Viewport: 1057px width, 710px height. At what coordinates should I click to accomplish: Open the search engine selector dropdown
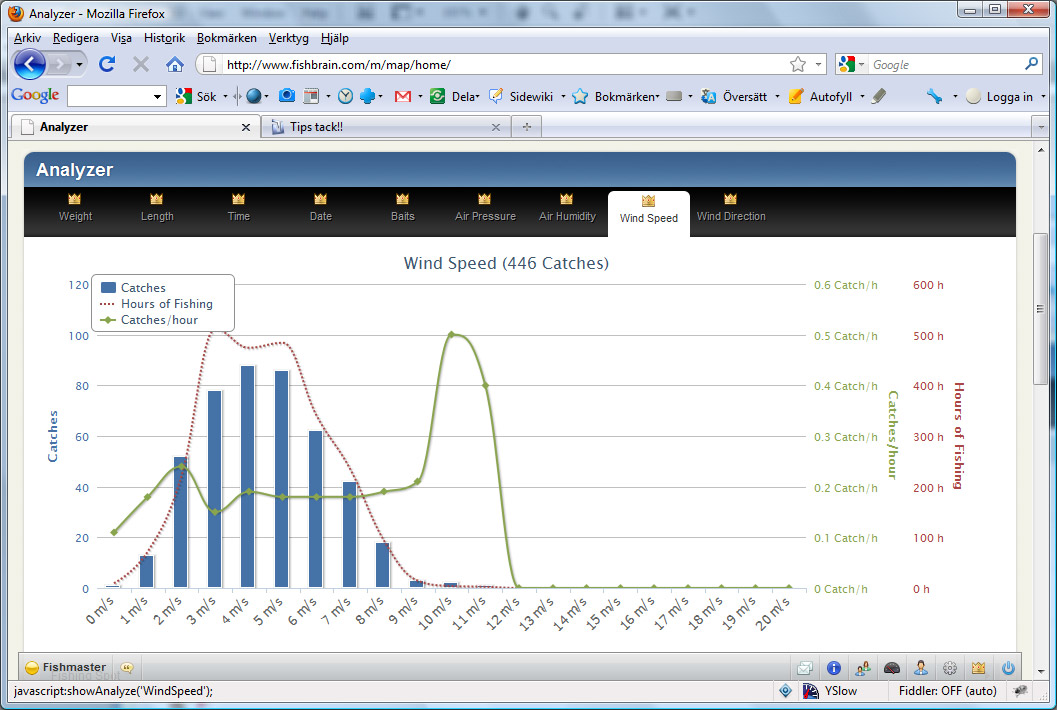851,64
